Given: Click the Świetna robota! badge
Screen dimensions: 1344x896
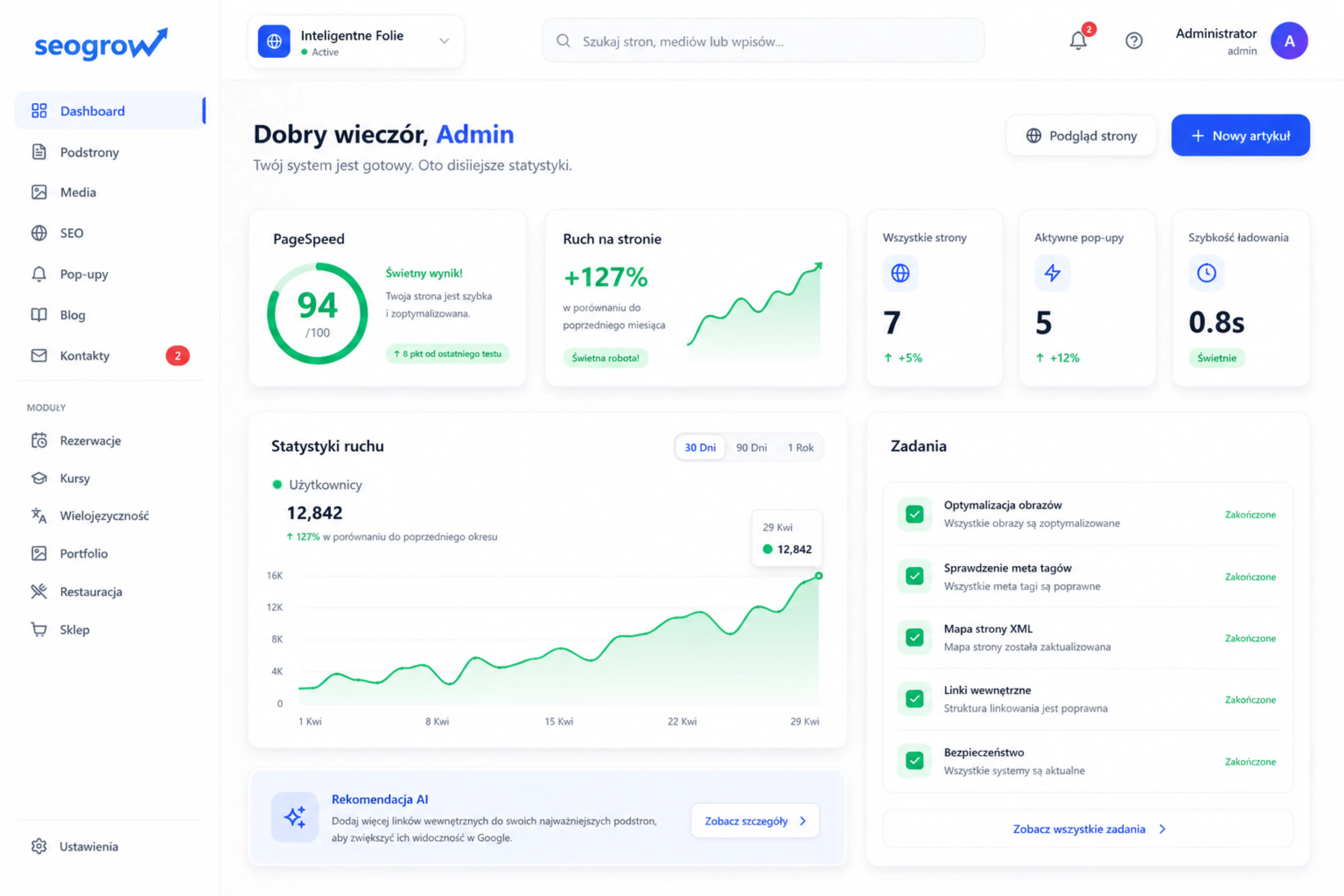Looking at the screenshot, I should click(605, 358).
